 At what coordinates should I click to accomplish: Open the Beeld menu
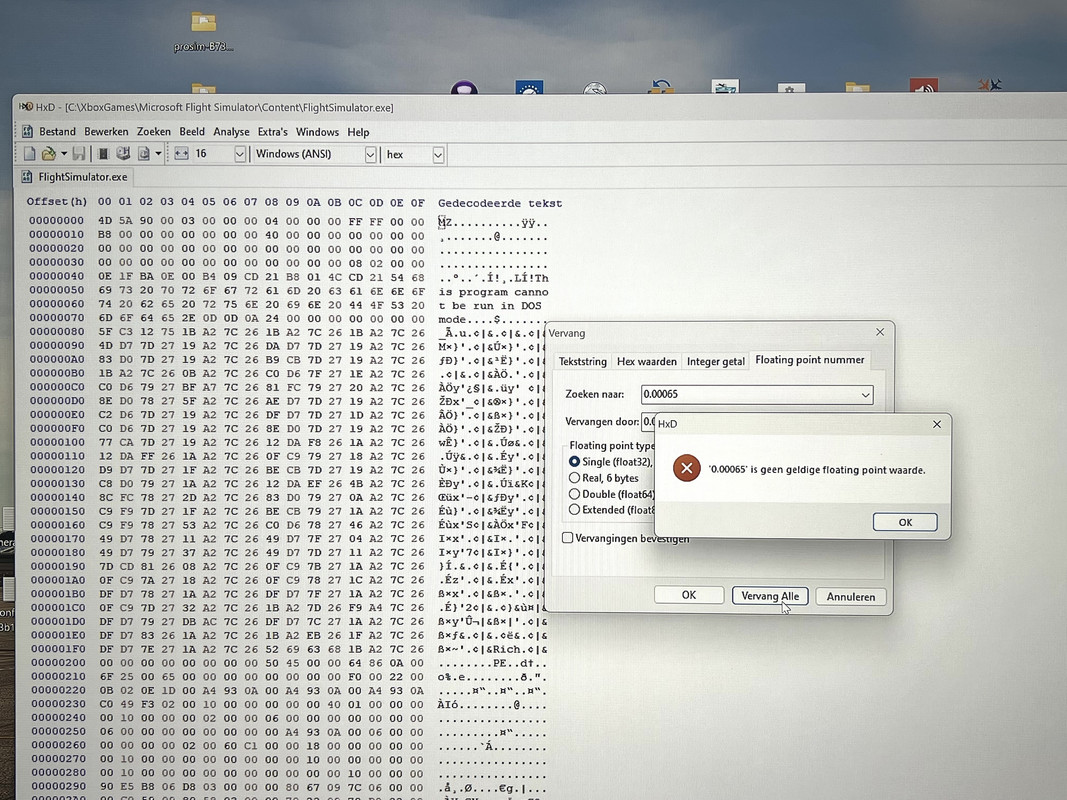(x=192, y=131)
